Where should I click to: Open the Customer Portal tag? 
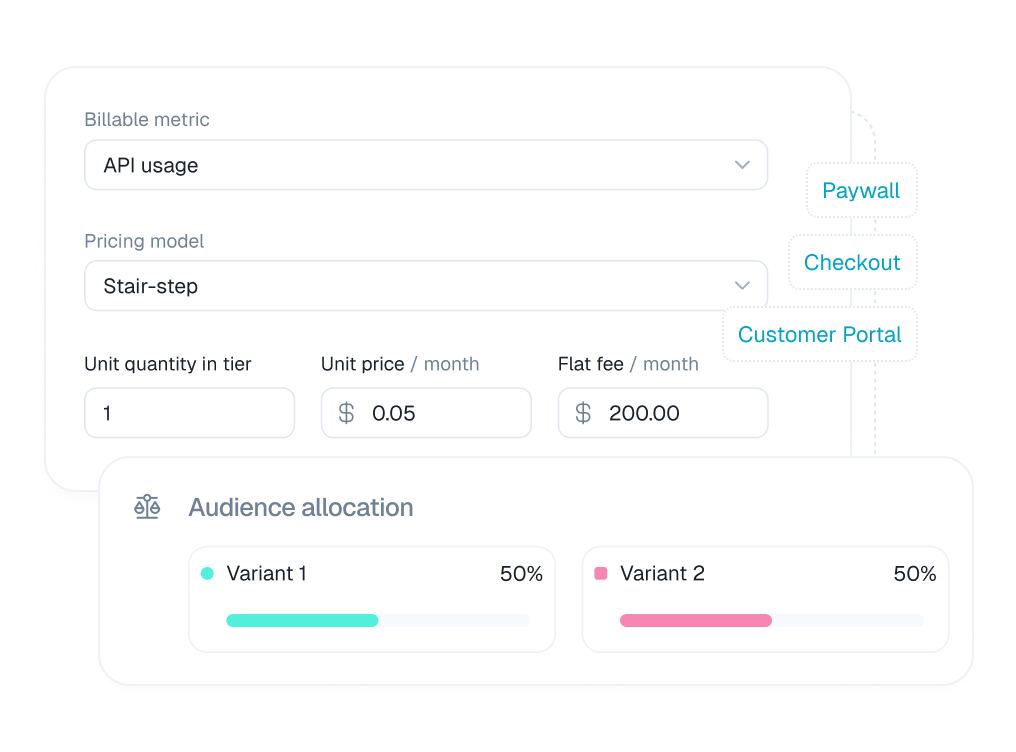click(820, 334)
